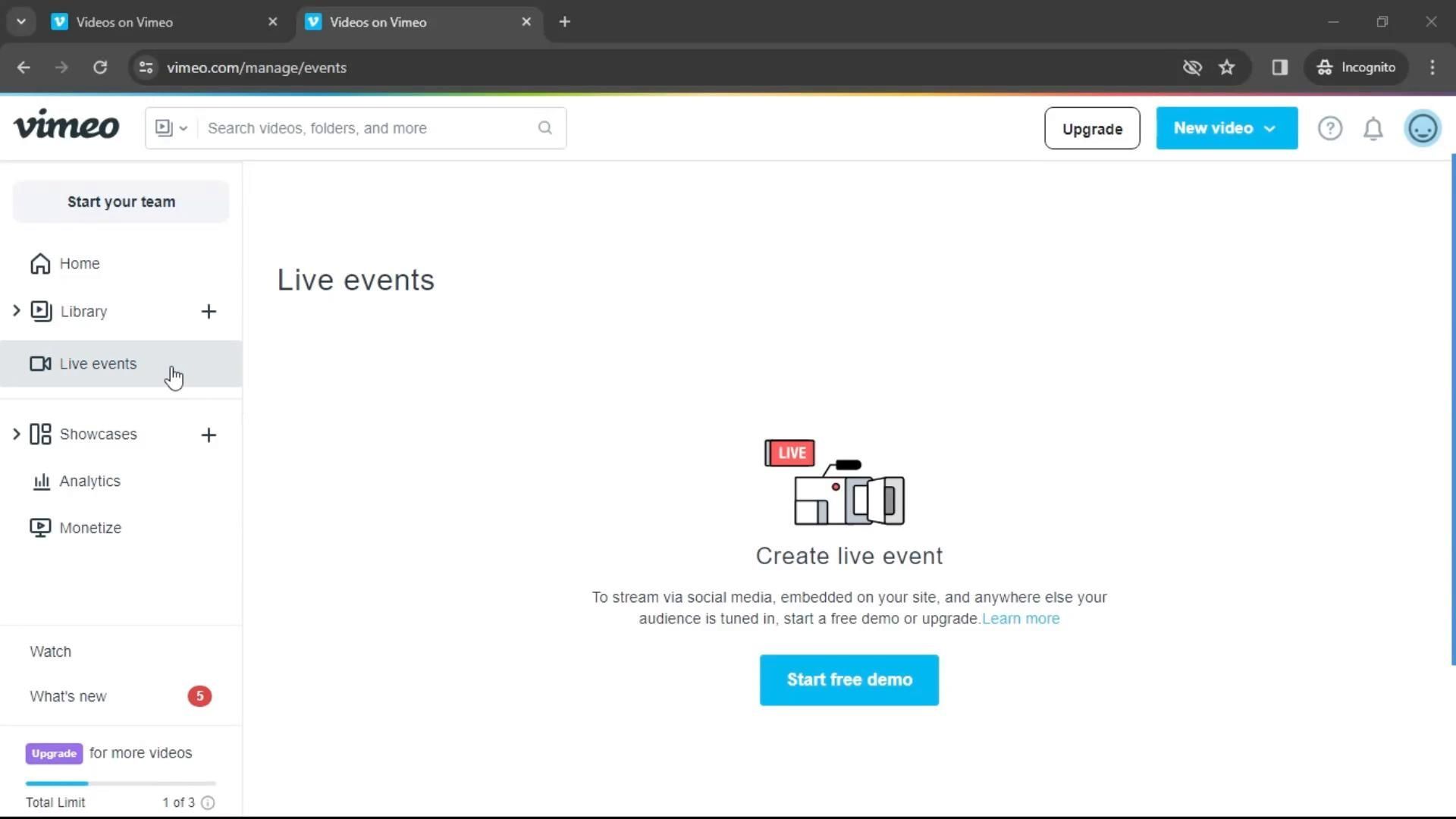This screenshot has height=819, width=1456.
Task: Expand the Showcases section
Action: (x=16, y=435)
